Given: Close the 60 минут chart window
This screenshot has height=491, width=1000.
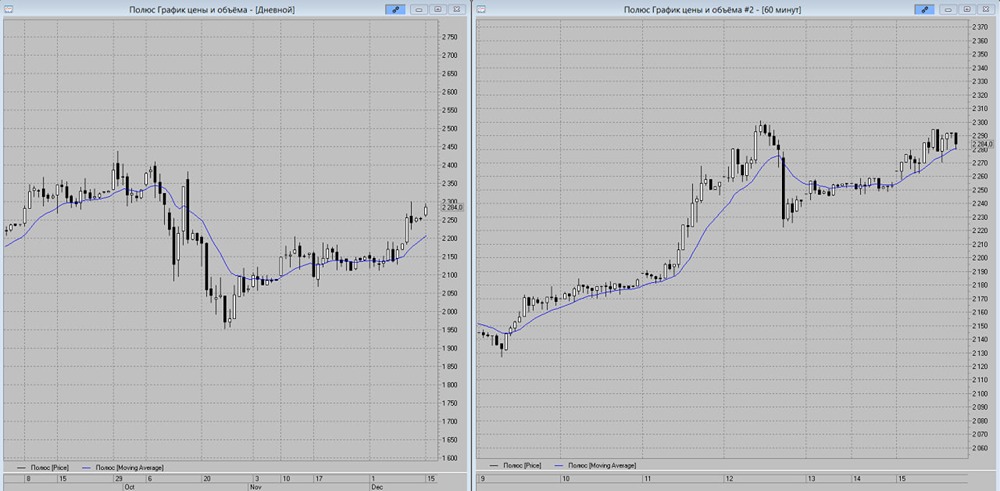Looking at the screenshot, I should click(x=986, y=9).
